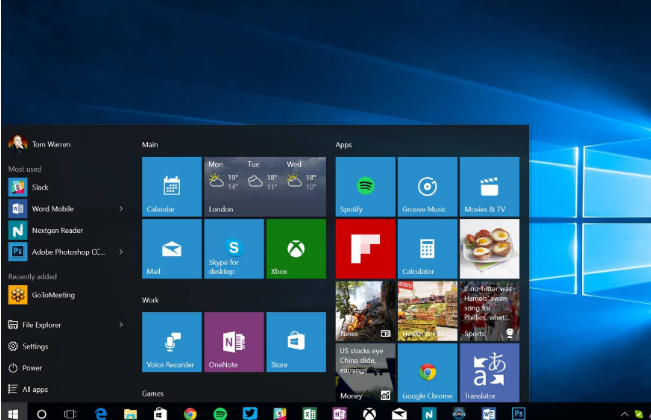
Task: Click the Microsoft Edge icon on the taskbar
Action: [100, 412]
